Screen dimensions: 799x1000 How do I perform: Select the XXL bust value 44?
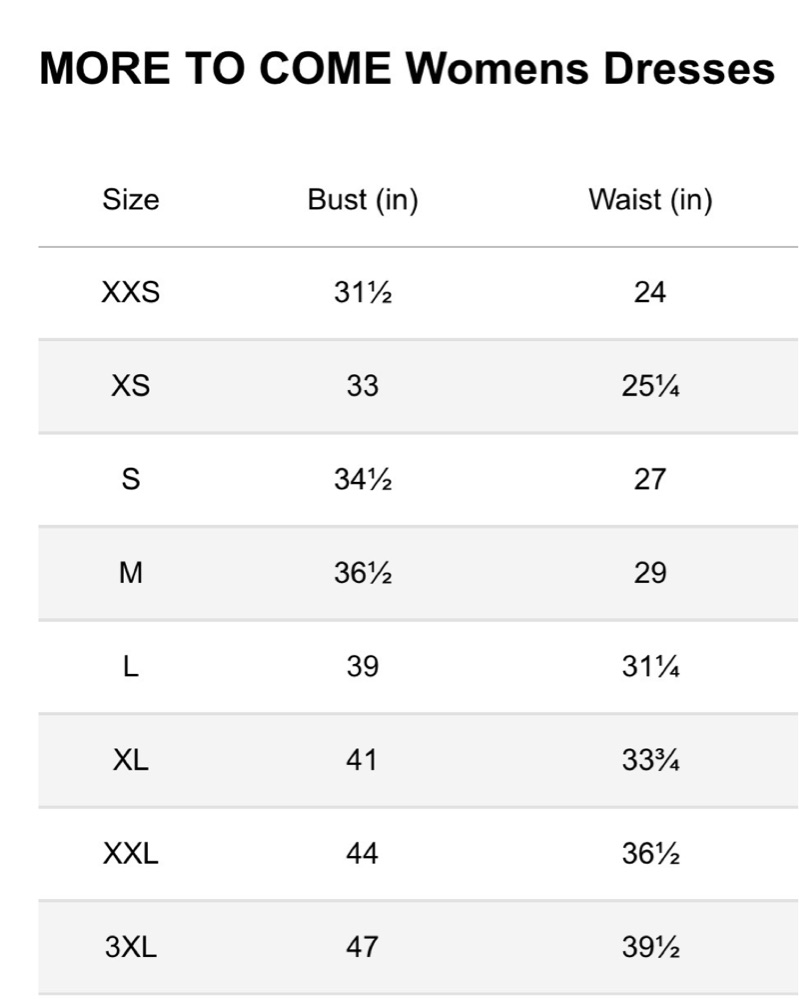tap(363, 853)
